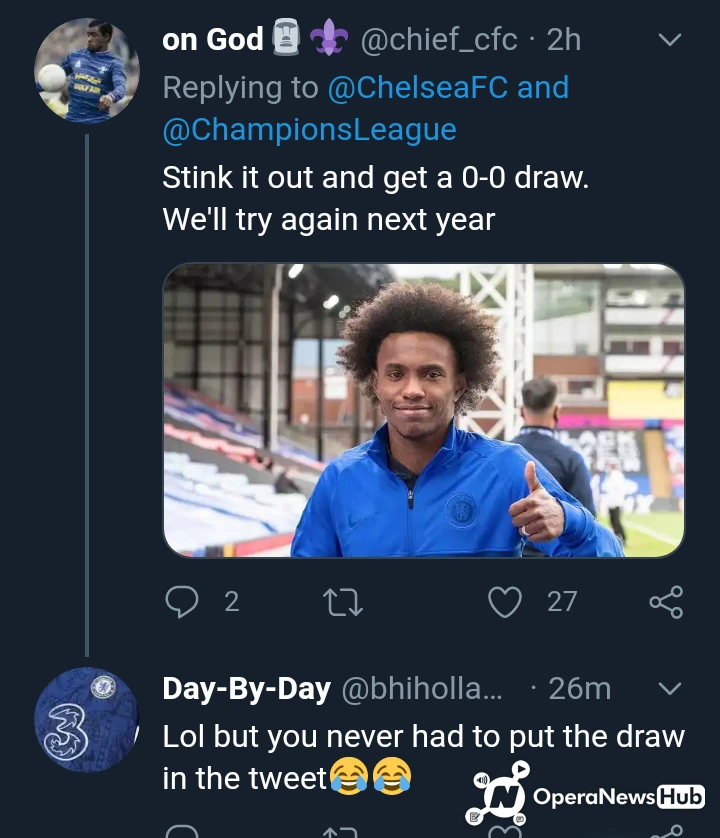720x838 pixels.
Task: Tap the 27 likes count
Action: [562, 601]
